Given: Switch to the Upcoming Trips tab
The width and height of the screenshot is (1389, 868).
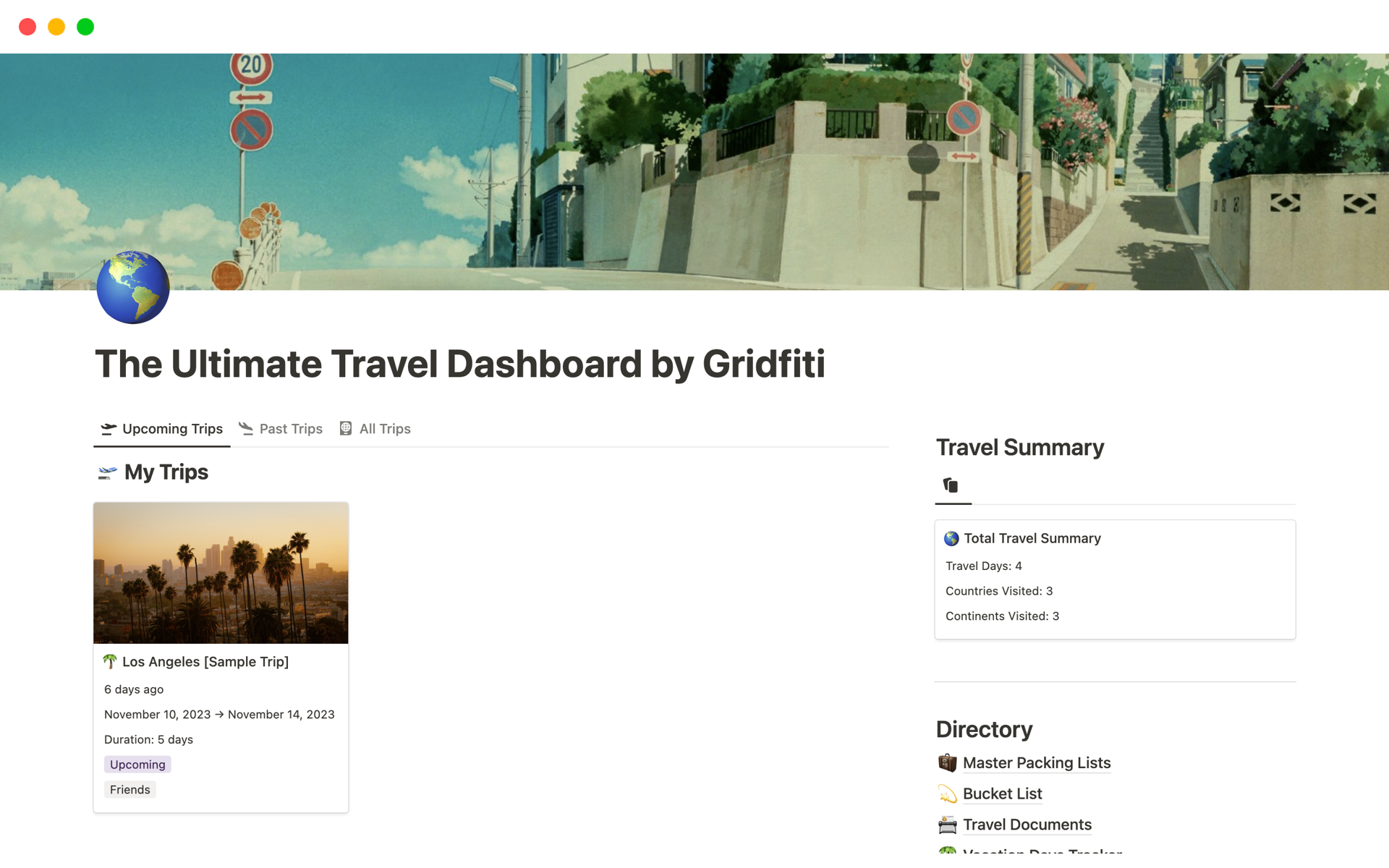Looking at the screenshot, I should coord(162,429).
